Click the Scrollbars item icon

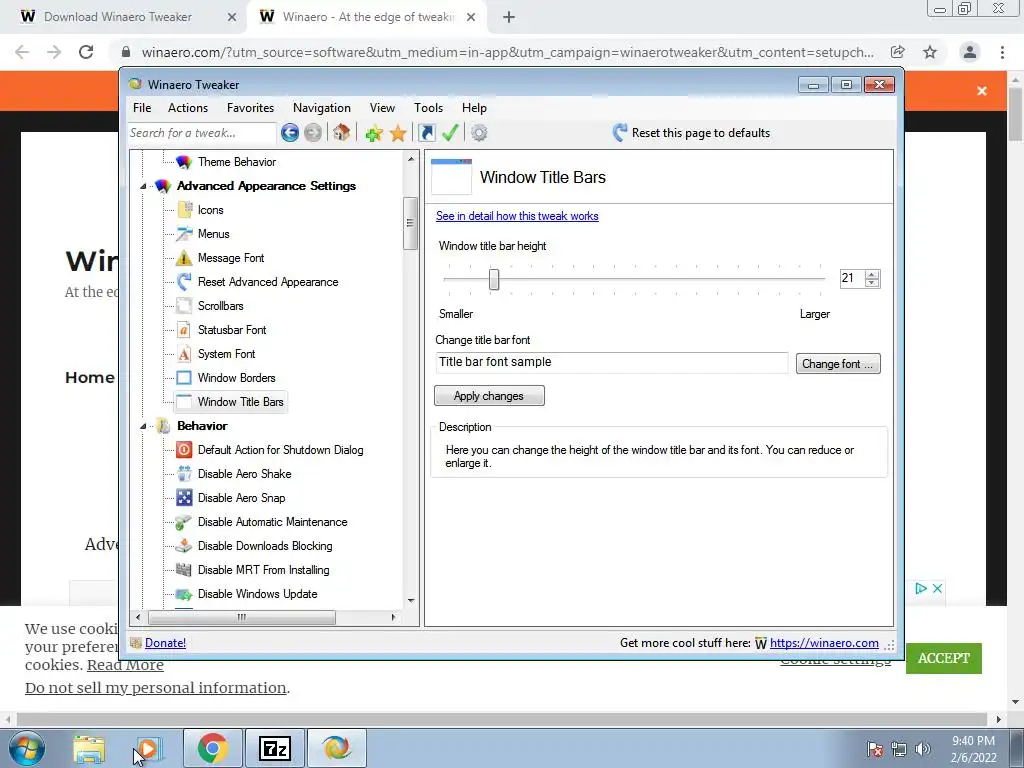[185, 306]
